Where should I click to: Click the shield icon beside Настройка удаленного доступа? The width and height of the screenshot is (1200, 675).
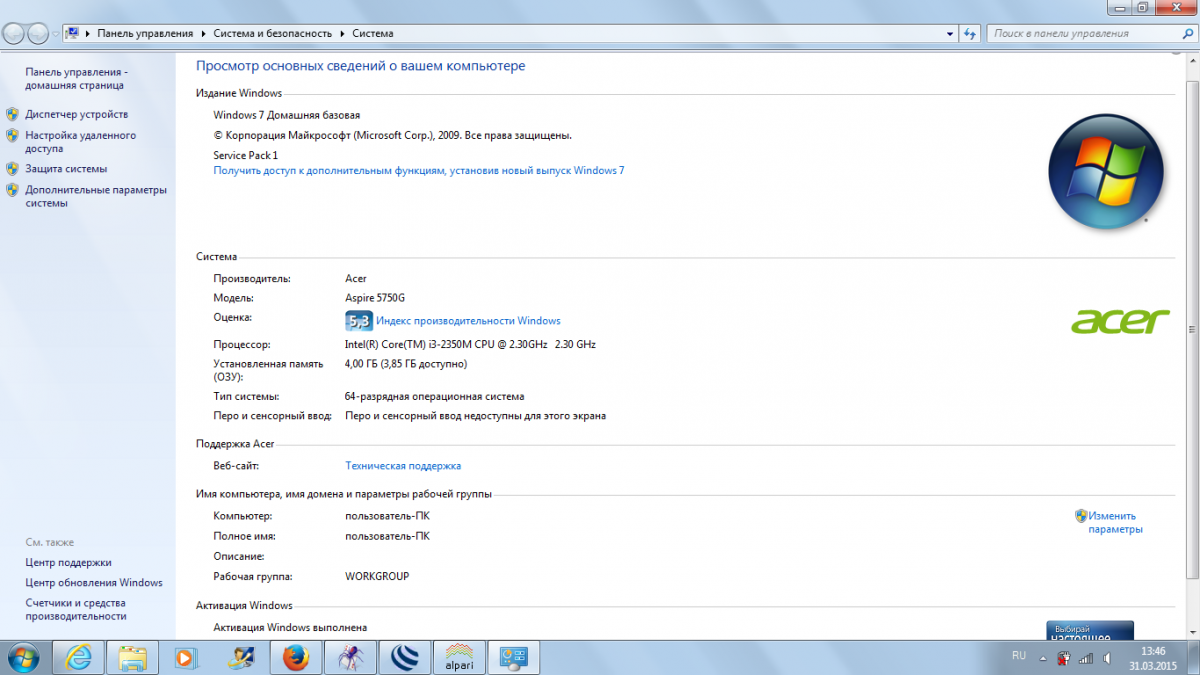coord(12,135)
